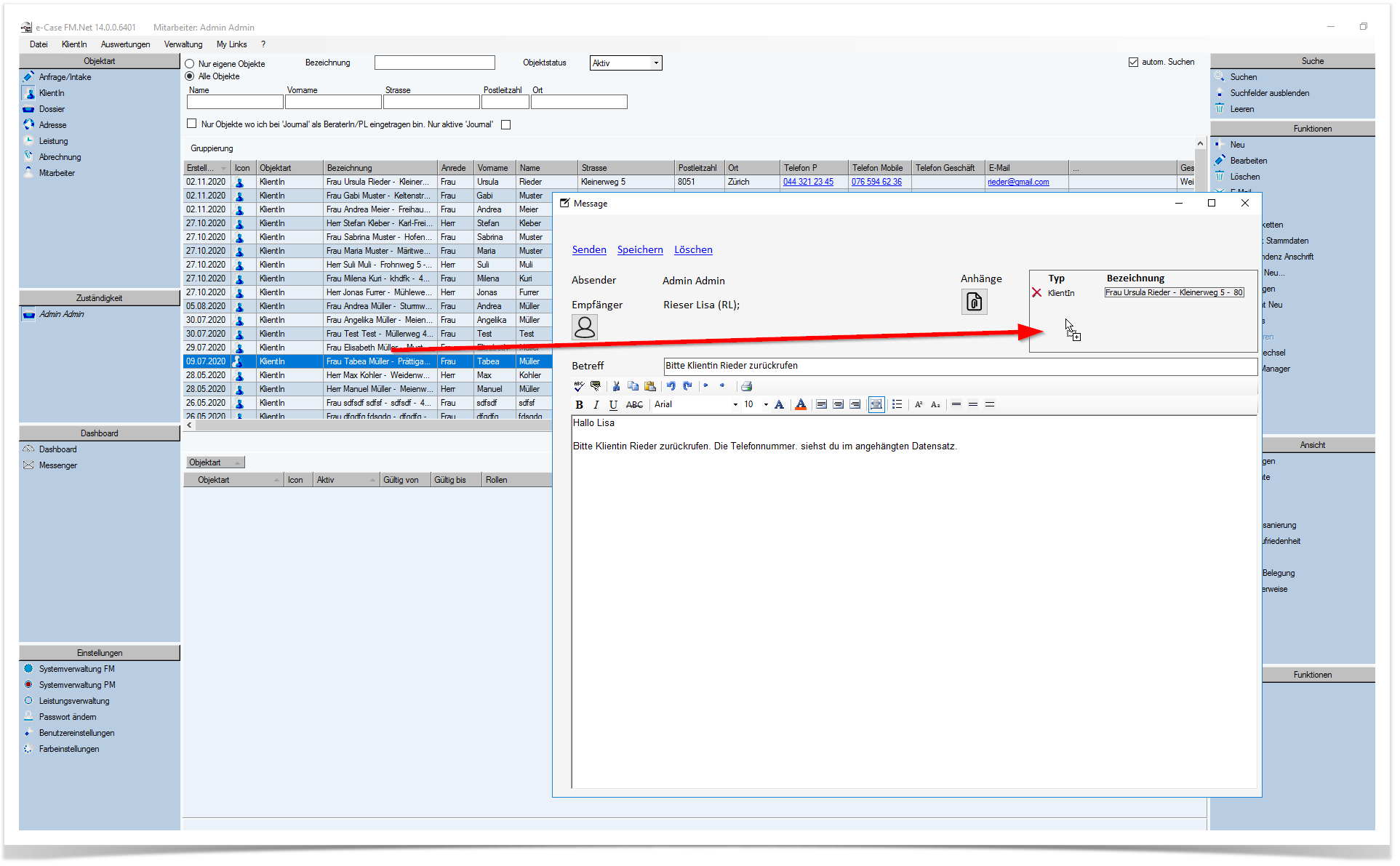Click the Speichern link
This screenshot has height=866, width=1400.
640,250
